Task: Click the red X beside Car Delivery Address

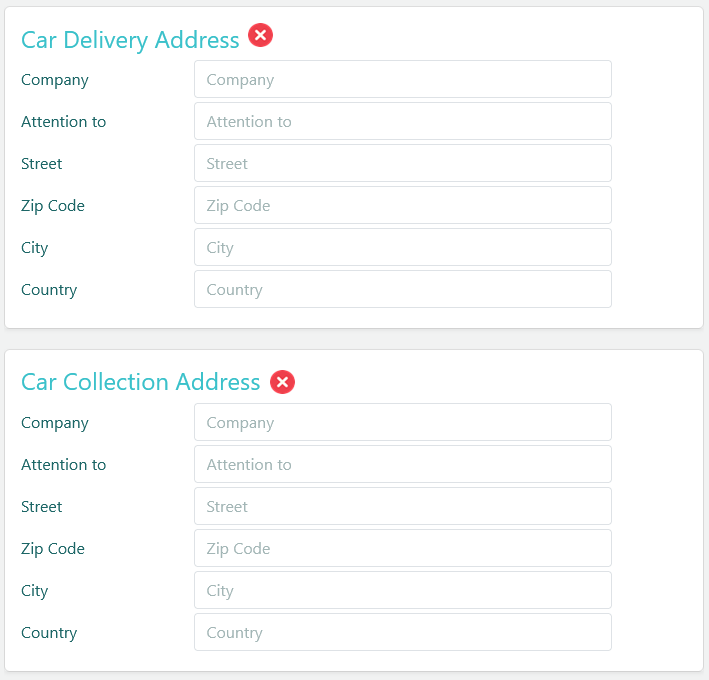Action: (260, 36)
